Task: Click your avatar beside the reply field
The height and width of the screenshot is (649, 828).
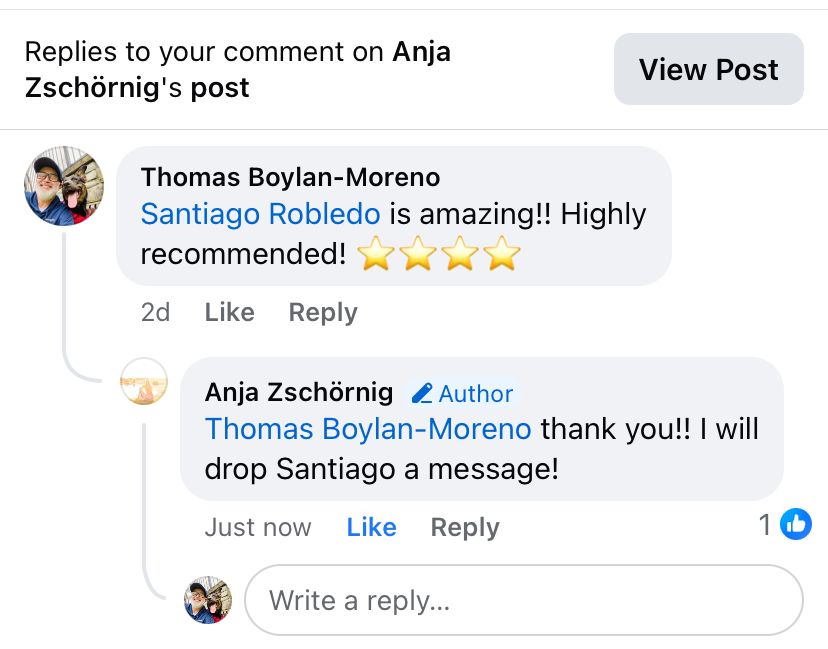Action: (x=208, y=600)
